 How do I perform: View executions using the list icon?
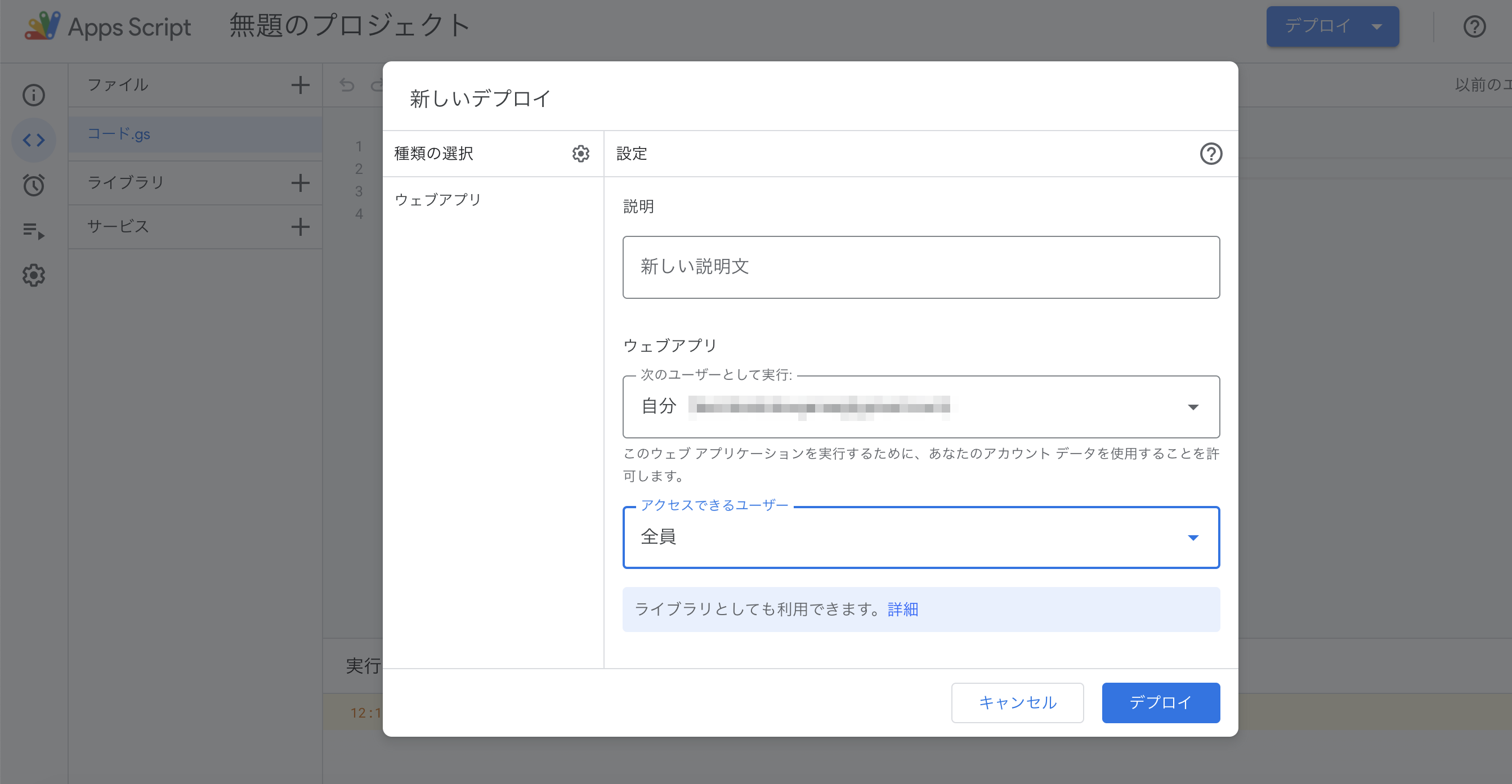tap(33, 231)
